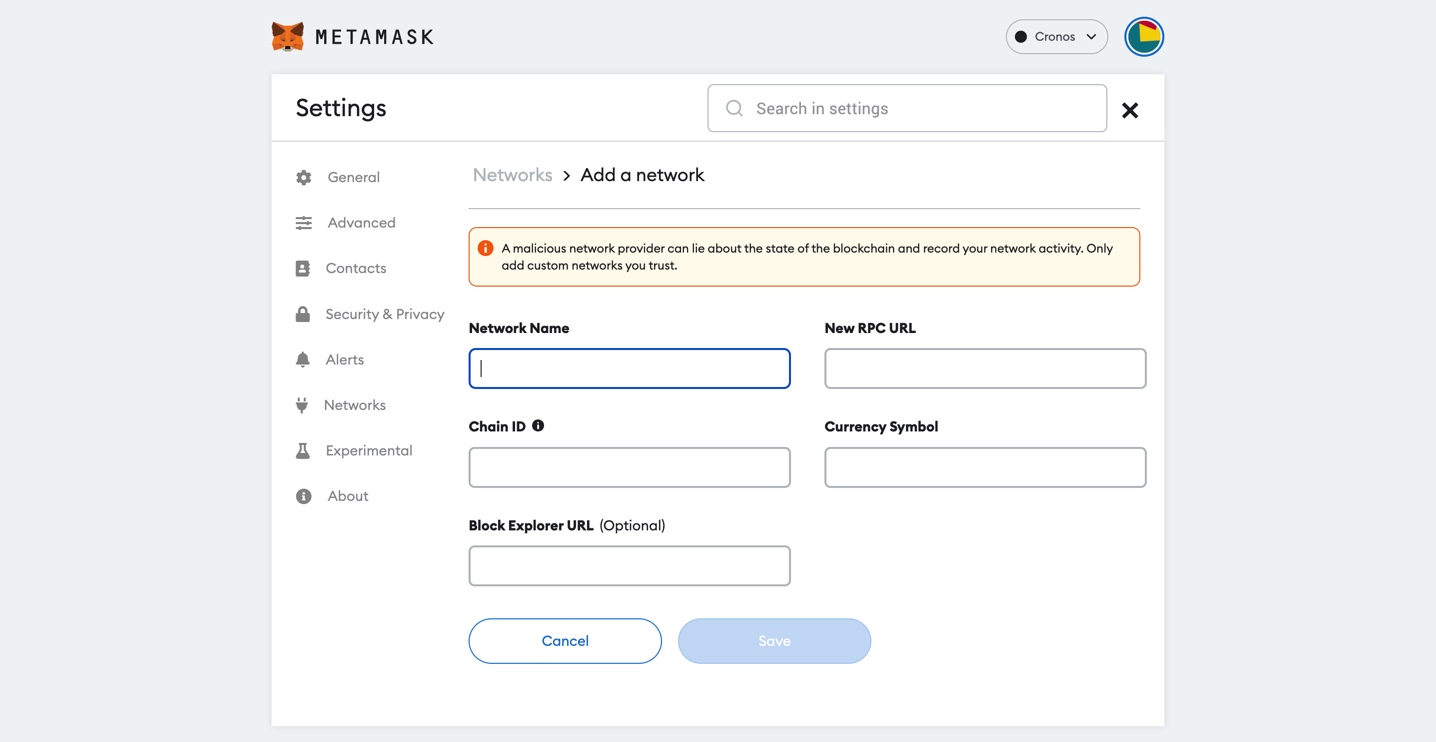Open Security & Privacy section
This screenshot has width=1436, height=742.
(x=385, y=314)
